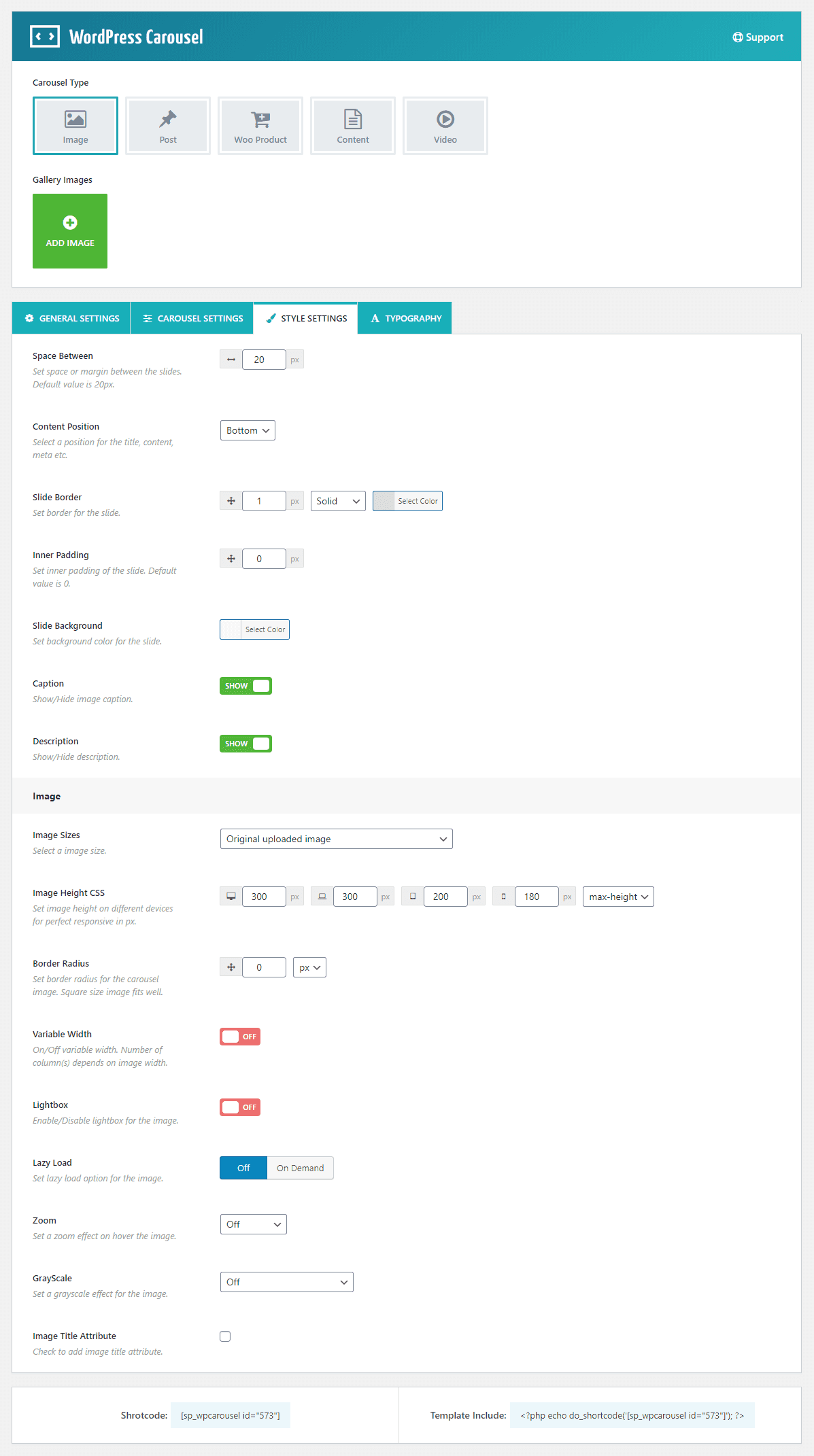814x1456 pixels.
Task: Open the Slide Border style Solid dropdown
Action: point(338,501)
